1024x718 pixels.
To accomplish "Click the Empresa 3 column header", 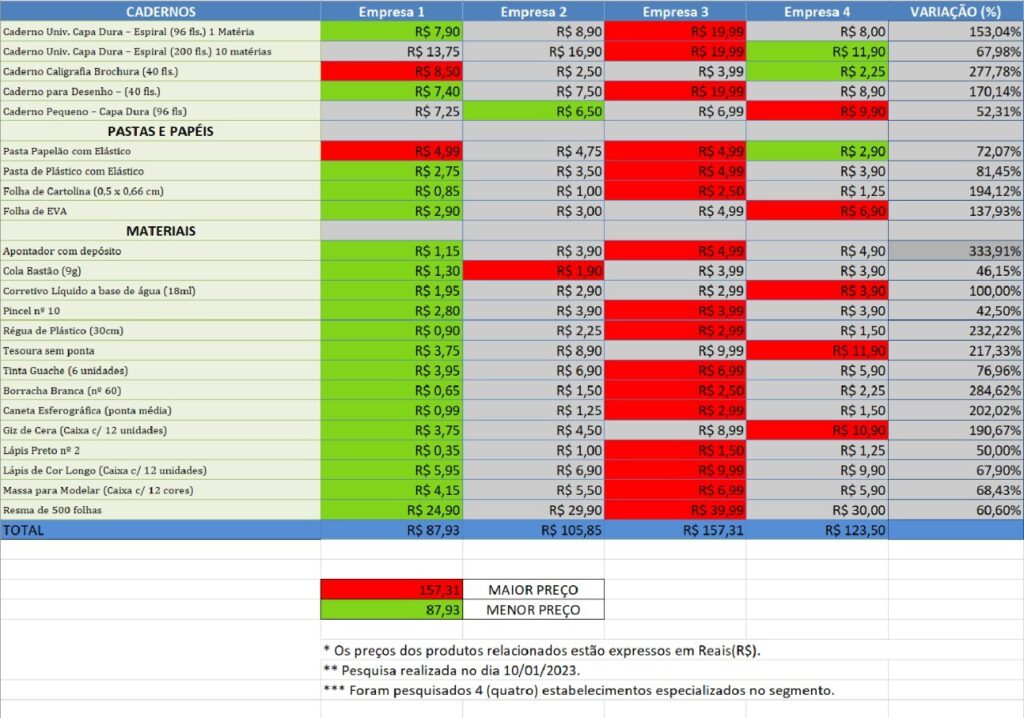I will tap(675, 12).
